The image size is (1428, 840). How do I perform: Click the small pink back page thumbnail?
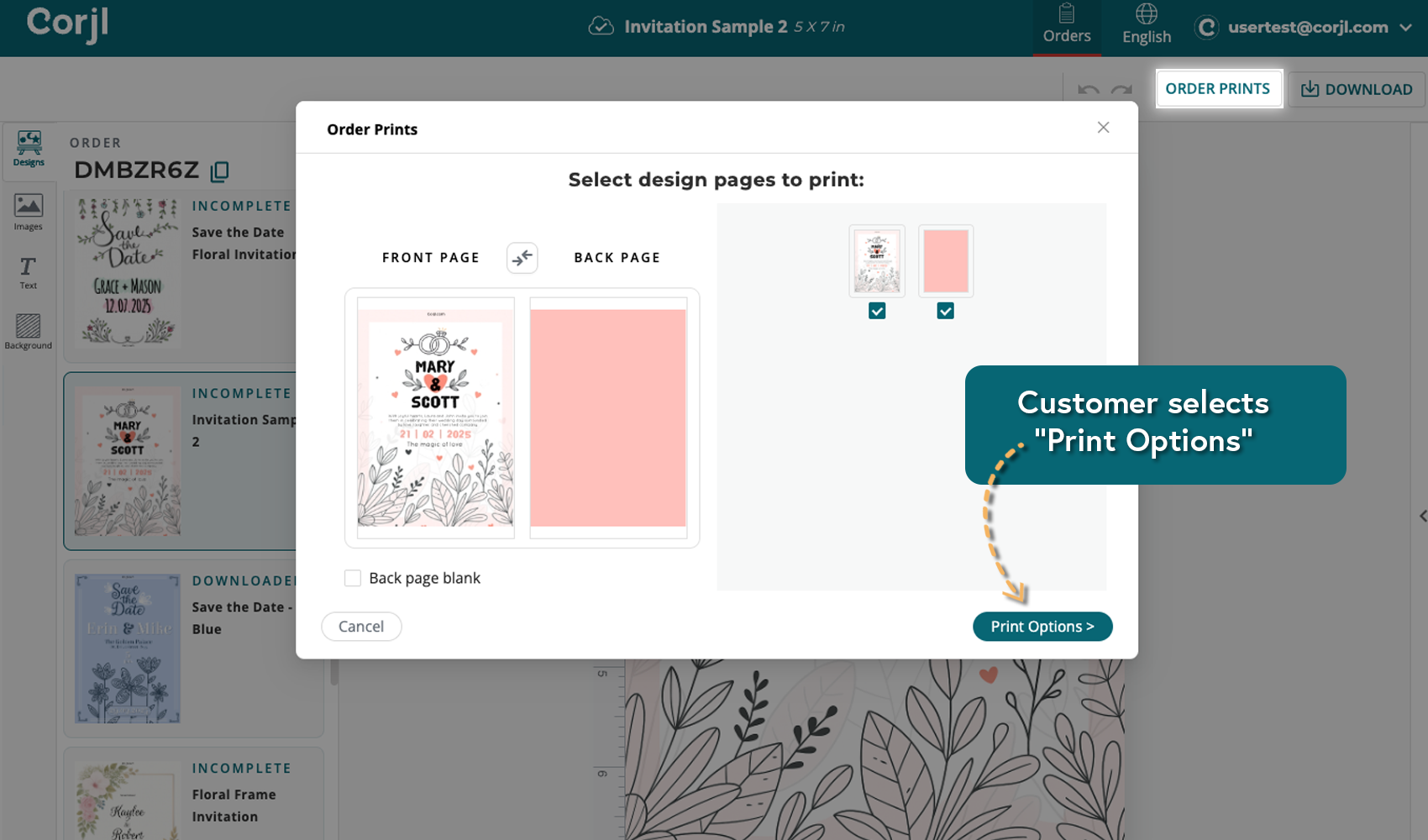coord(946,260)
